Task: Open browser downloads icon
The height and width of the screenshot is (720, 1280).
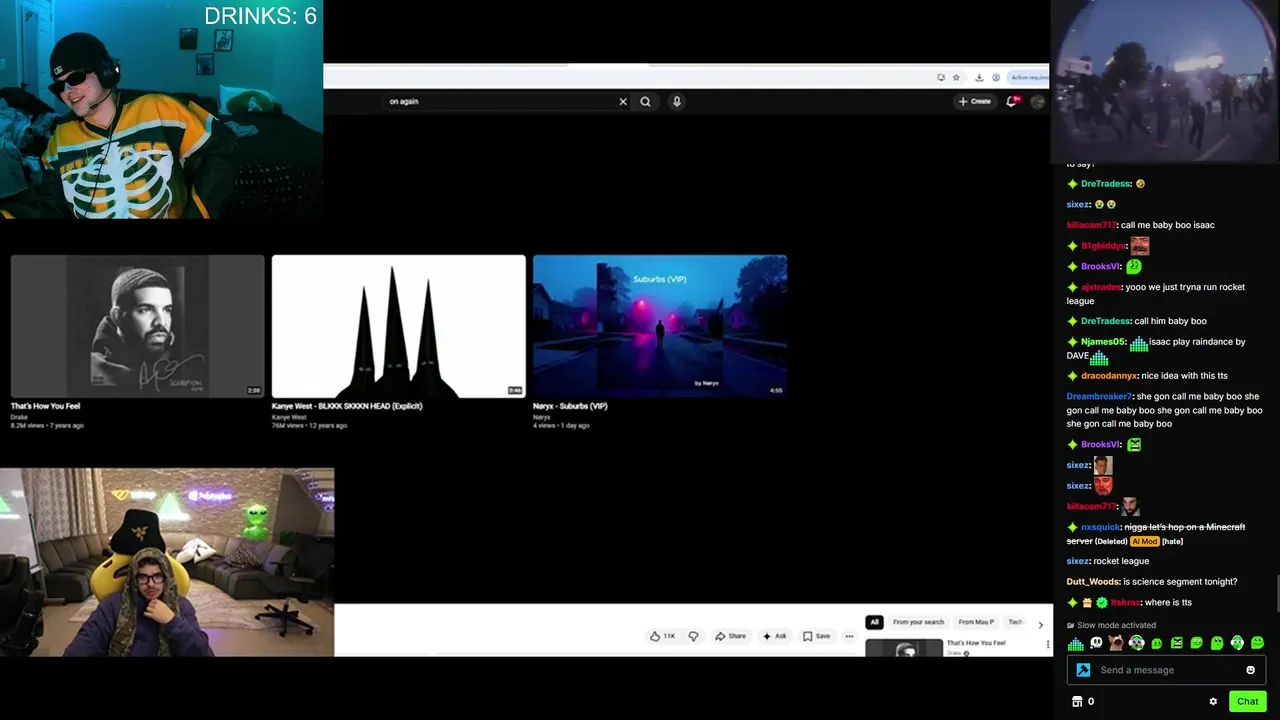Action: tap(979, 77)
